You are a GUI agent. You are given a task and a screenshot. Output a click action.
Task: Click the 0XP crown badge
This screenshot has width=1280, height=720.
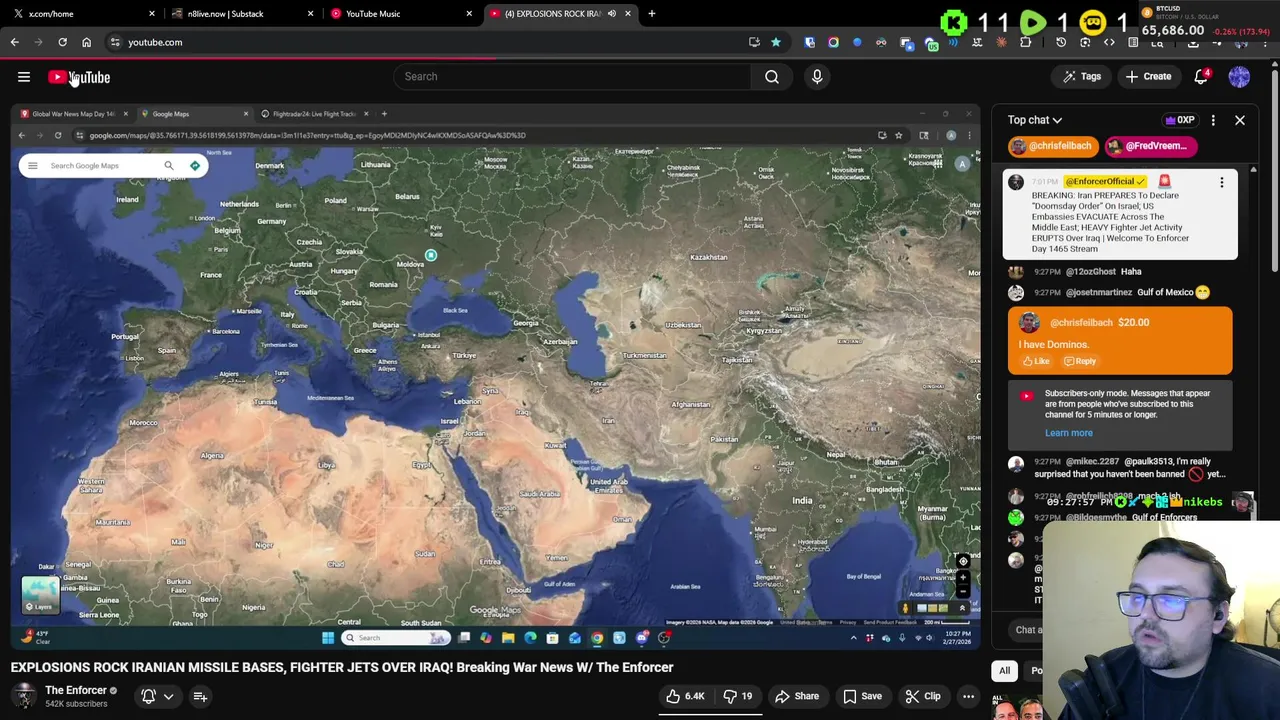(x=1180, y=120)
